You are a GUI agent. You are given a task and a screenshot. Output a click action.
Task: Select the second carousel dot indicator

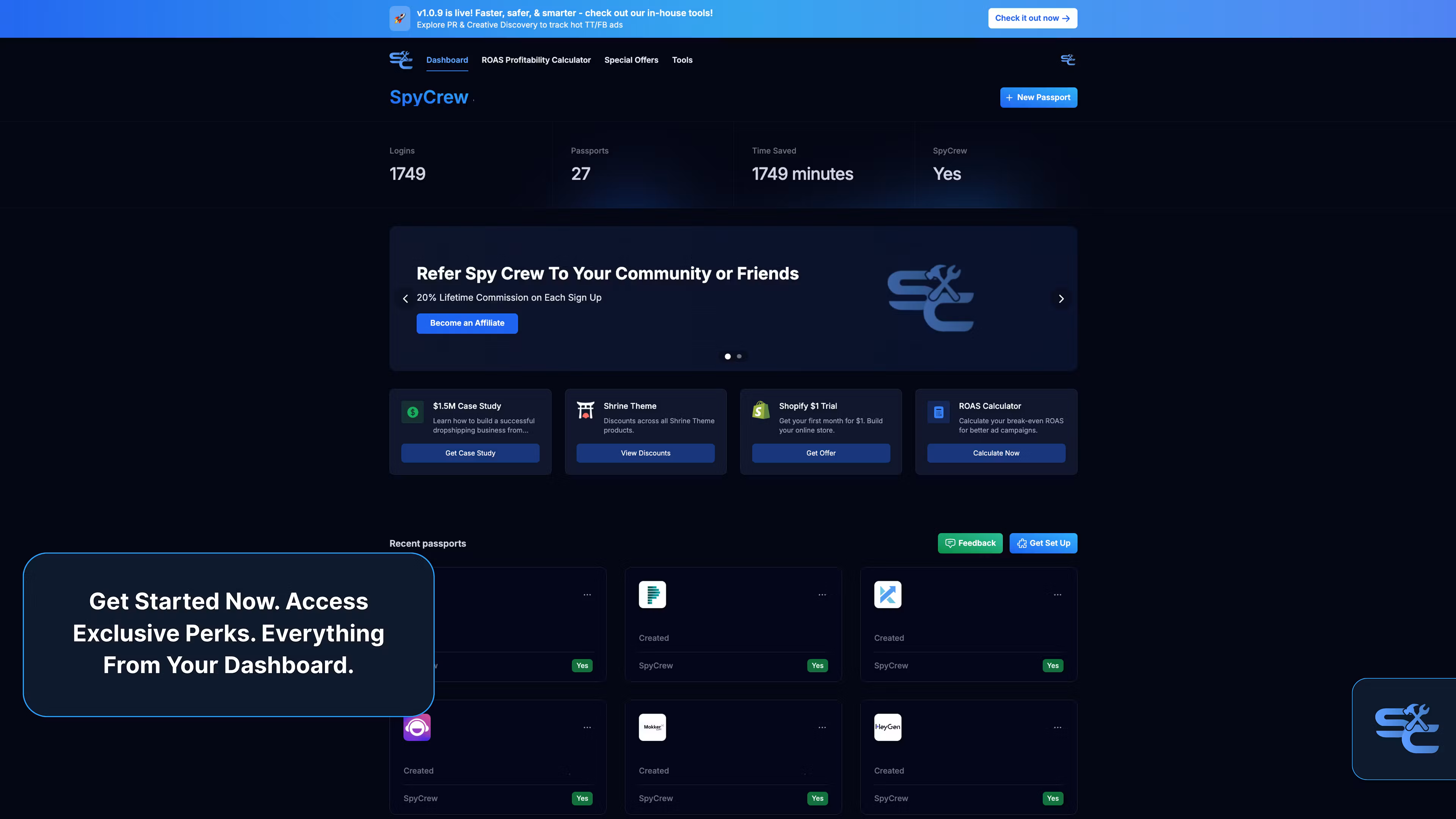[x=739, y=356]
